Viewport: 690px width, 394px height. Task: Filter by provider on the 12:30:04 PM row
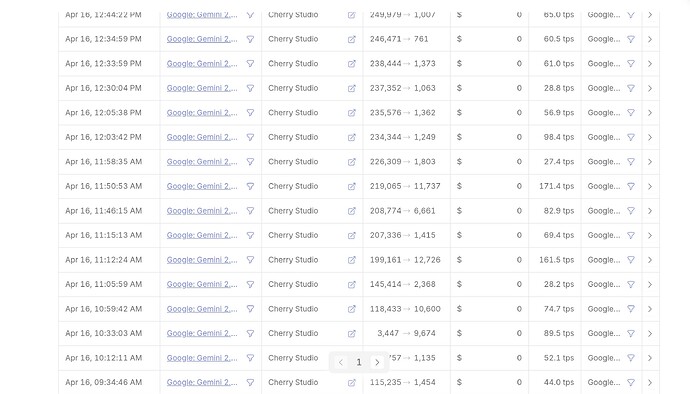coord(631,88)
